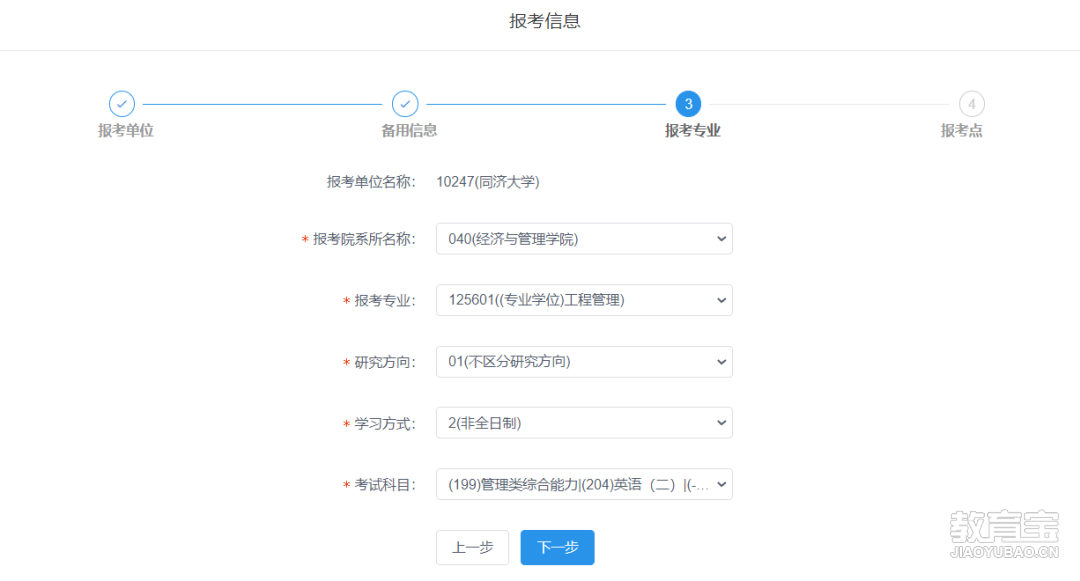Go to the 备用信息 step label
This screenshot has width=1080, height=581.
(x=409, y=131)
